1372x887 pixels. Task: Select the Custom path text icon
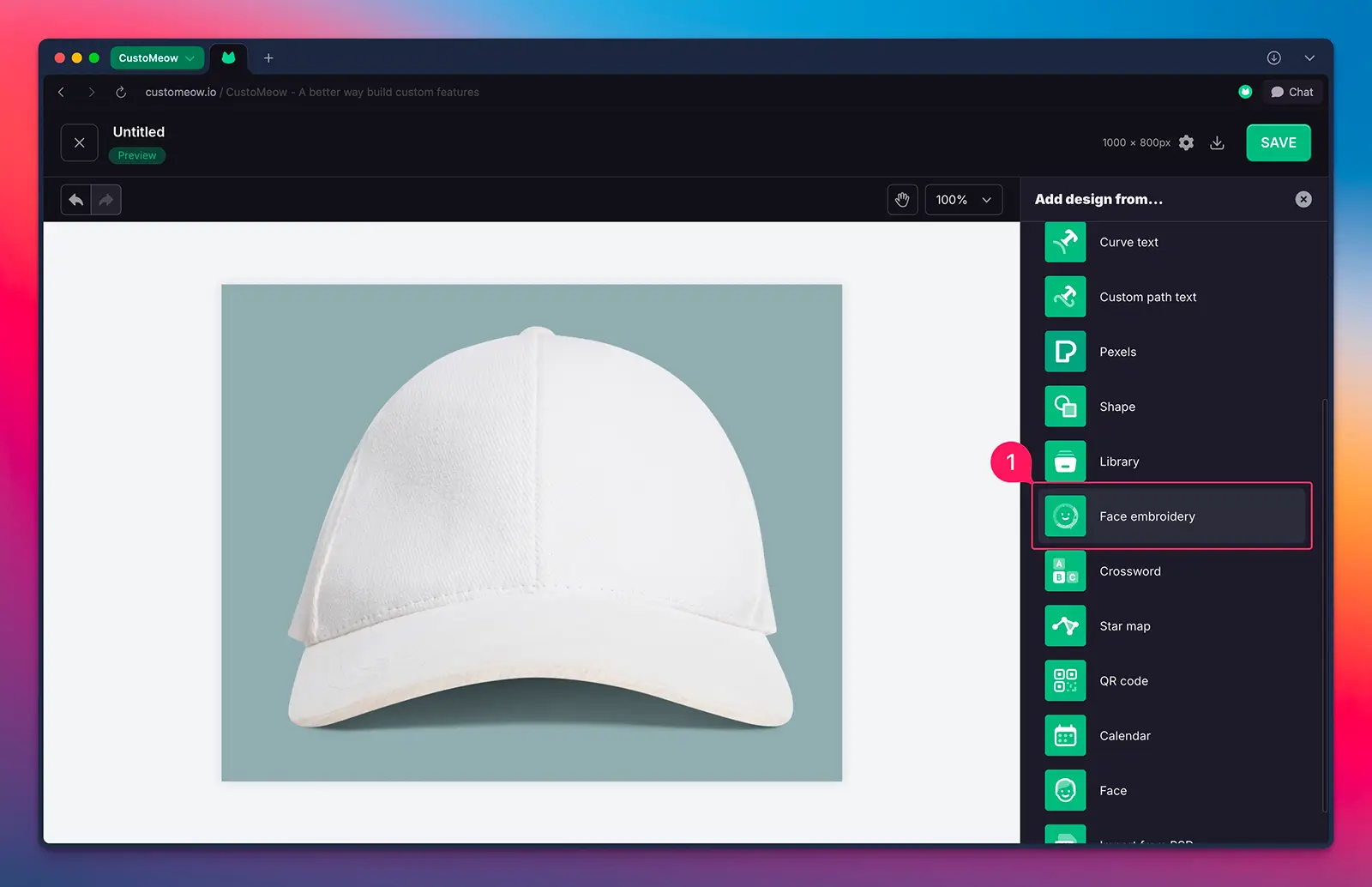[1065, 297]
